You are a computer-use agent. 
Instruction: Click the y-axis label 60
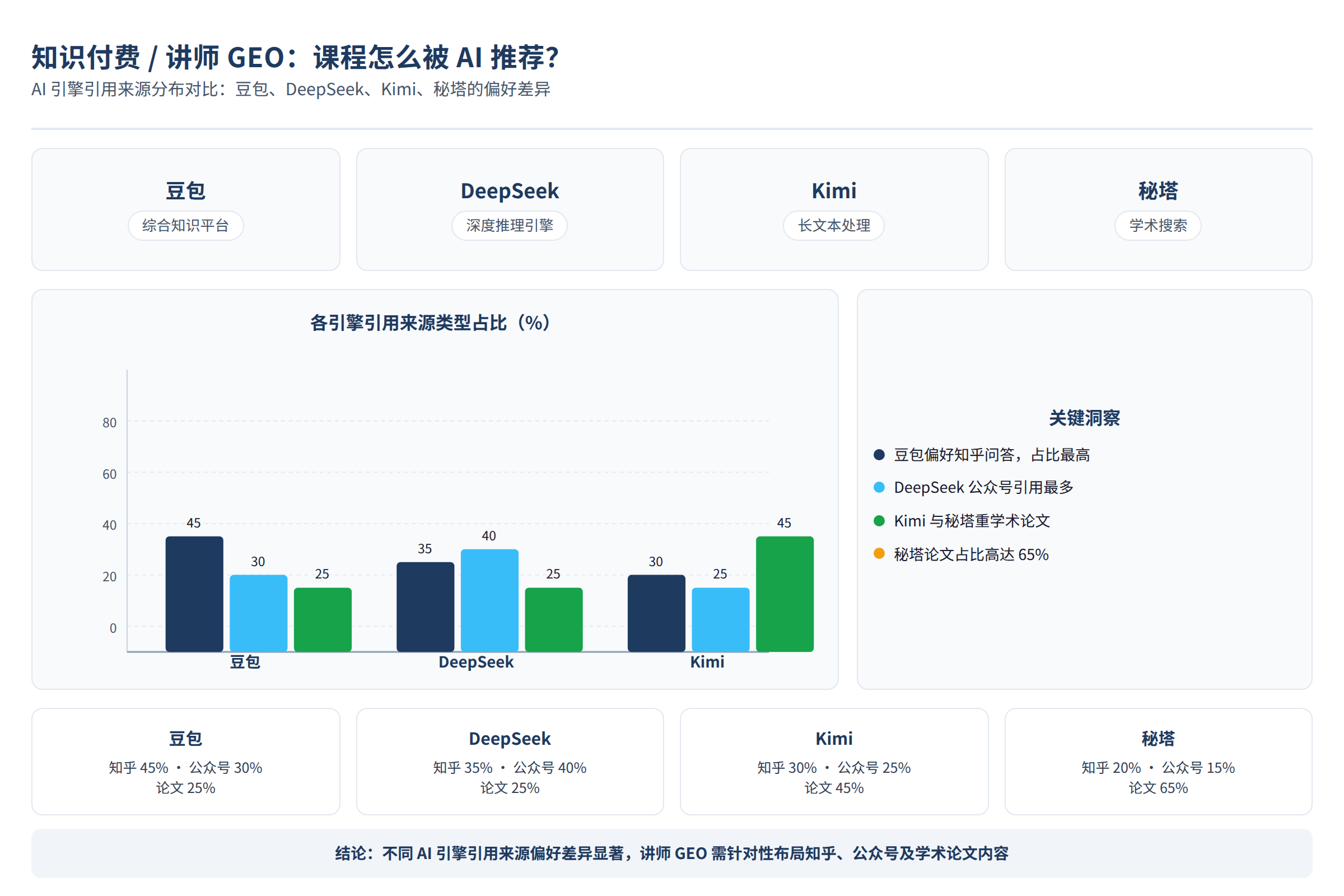click(109, 474)
